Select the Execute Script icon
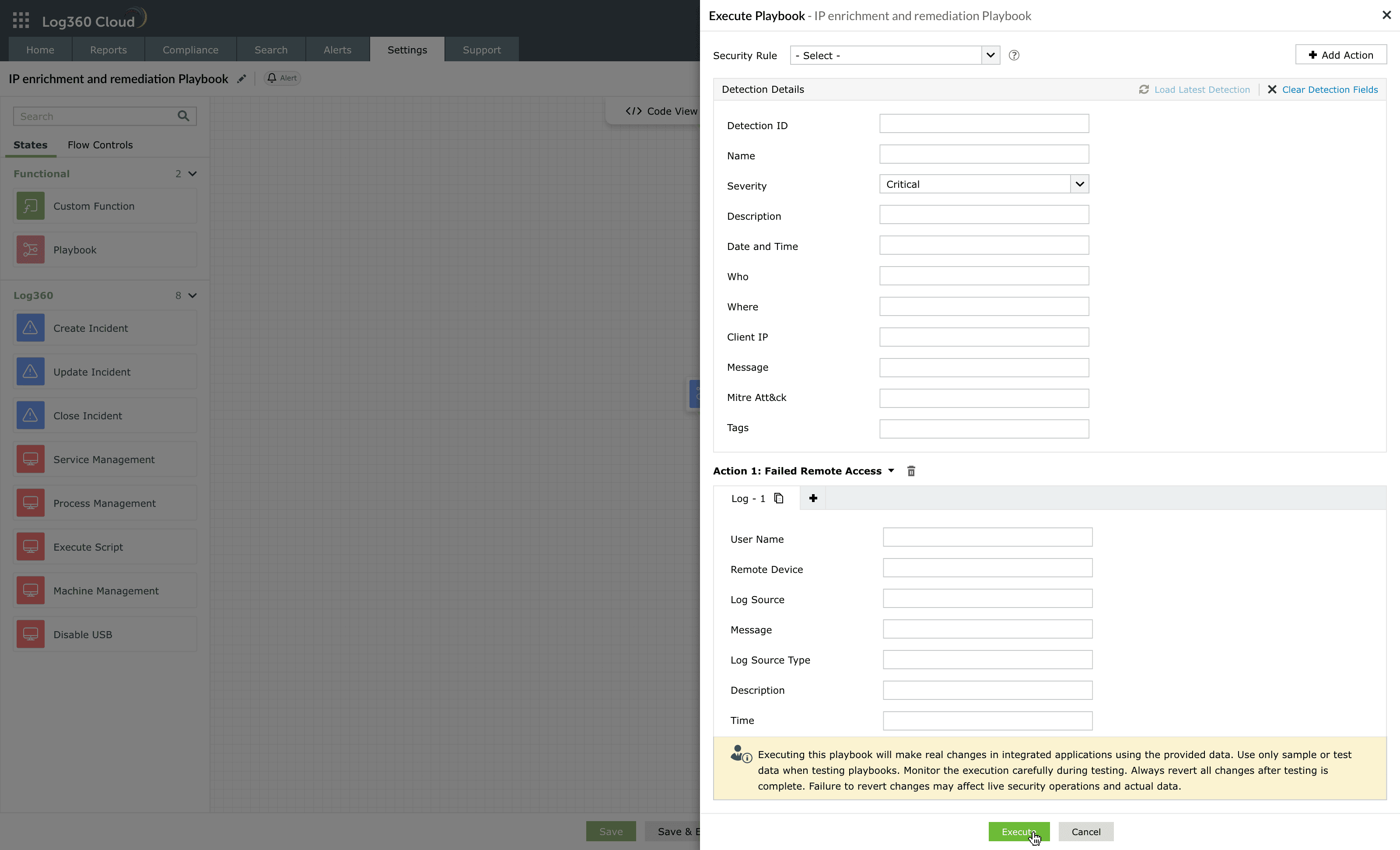1400x850 pixels. click(x=31, y=547)
